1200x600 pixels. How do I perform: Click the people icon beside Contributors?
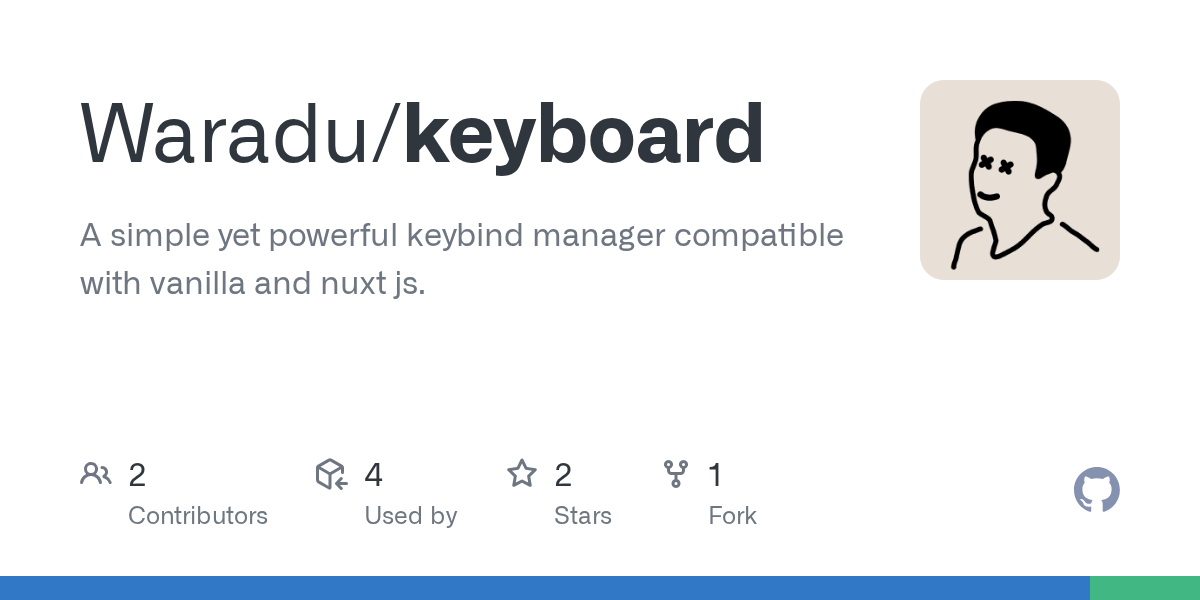[x=95, y=474]
